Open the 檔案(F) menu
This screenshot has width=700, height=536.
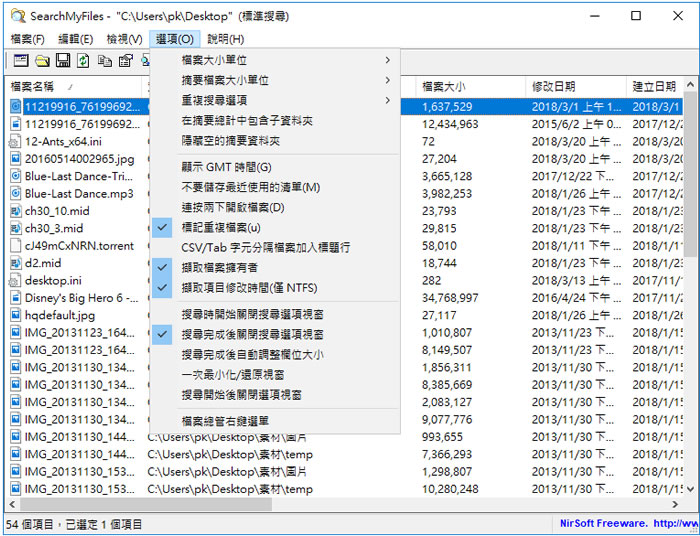28,39
